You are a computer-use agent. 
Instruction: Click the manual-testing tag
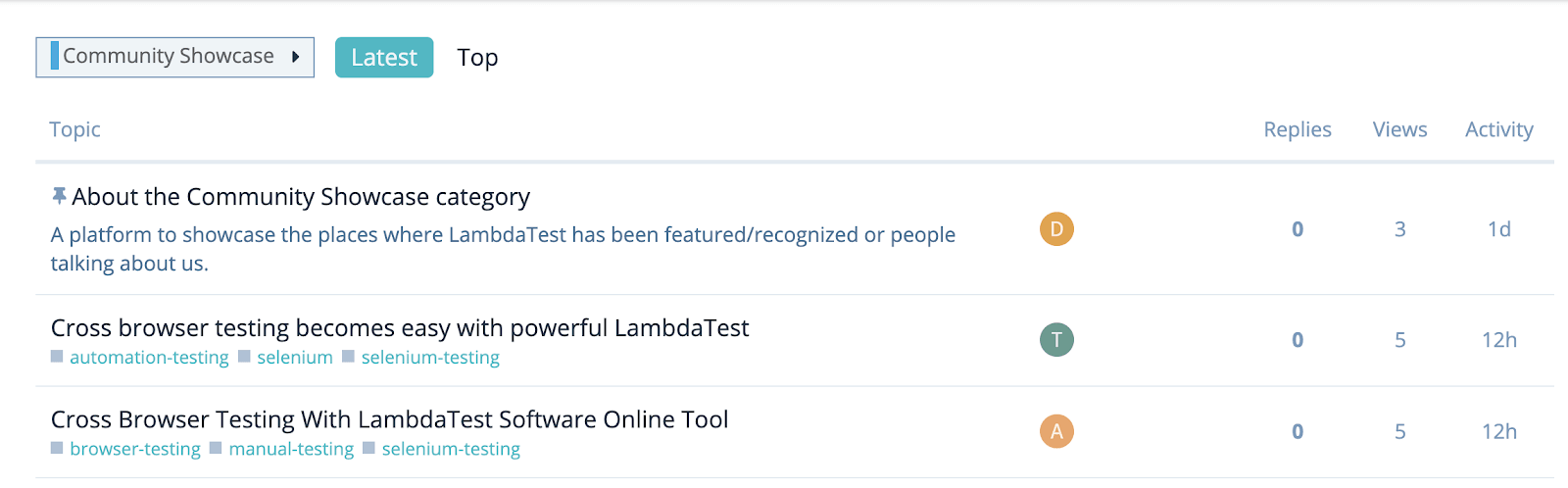[x=291, y=449]
